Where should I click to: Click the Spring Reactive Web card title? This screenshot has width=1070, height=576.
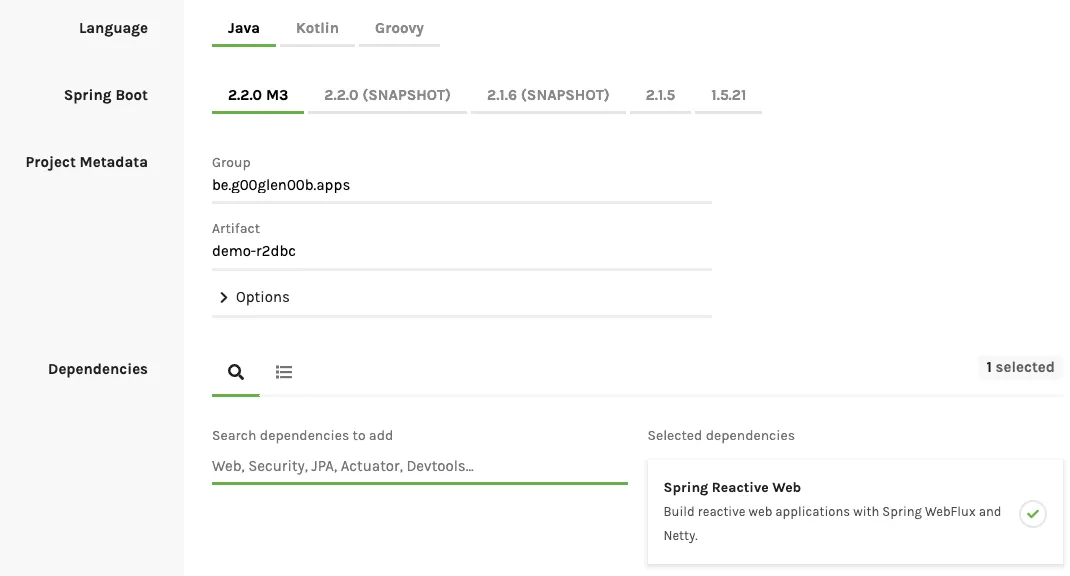point(732,487)
